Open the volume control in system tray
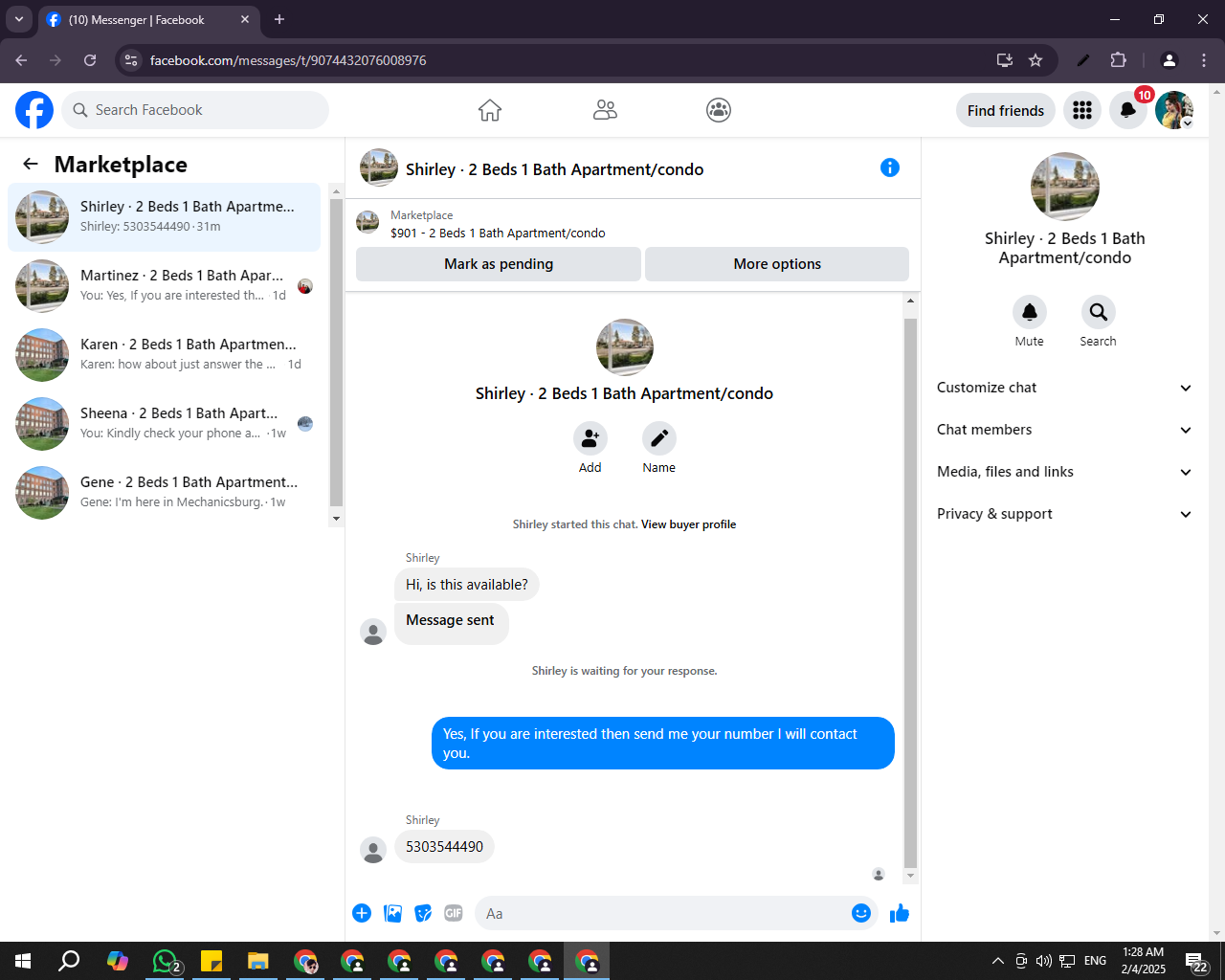 1044,961
